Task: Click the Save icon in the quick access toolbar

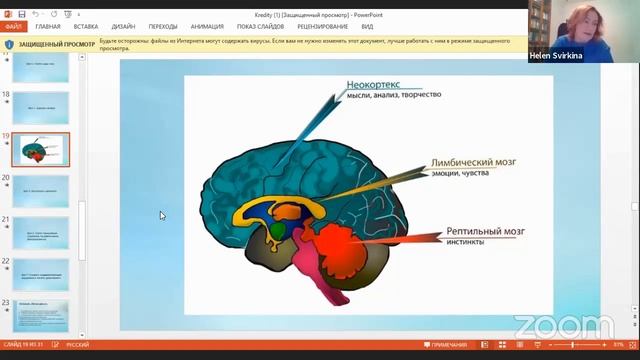Action: click(x=22, y=14)
